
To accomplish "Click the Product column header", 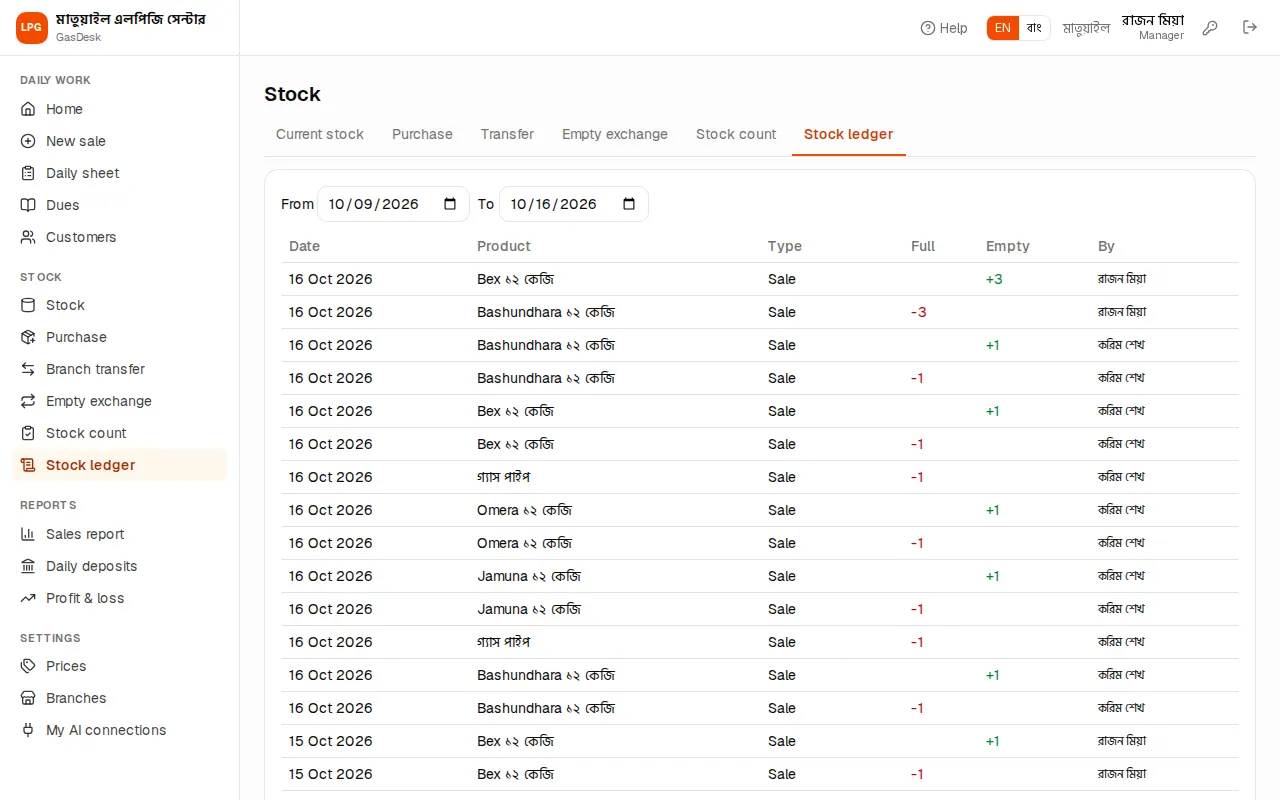I will point(504,246).
